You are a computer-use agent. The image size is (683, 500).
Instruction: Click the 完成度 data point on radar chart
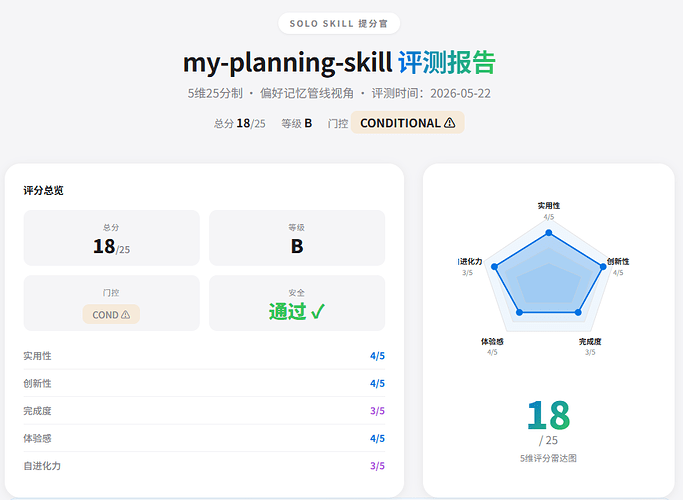[578, 312]
